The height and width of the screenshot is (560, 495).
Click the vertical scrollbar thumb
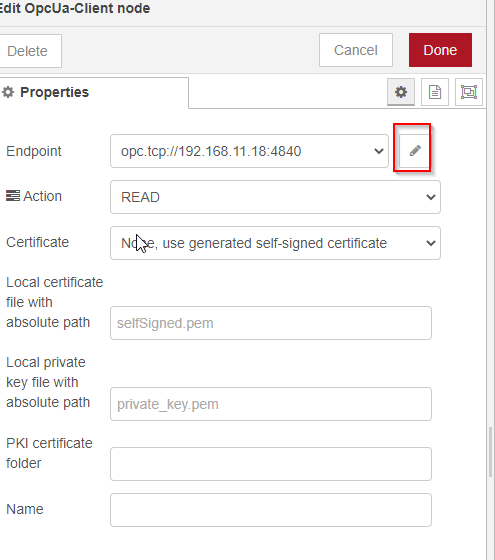491,451
